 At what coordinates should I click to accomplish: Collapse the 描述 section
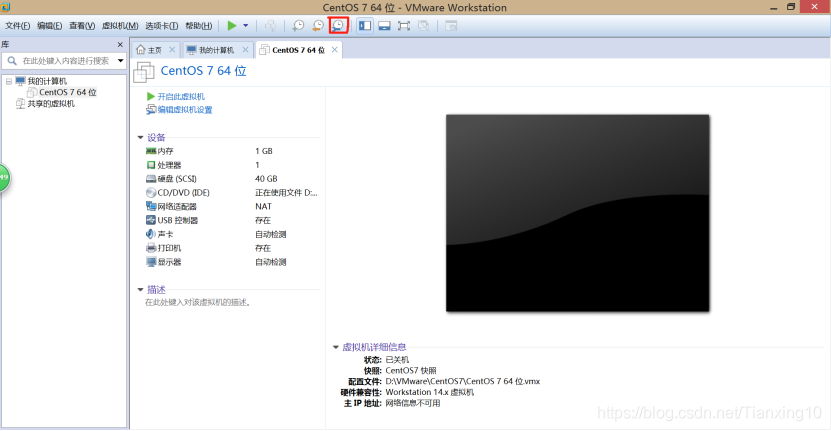(x=140, y=290)
